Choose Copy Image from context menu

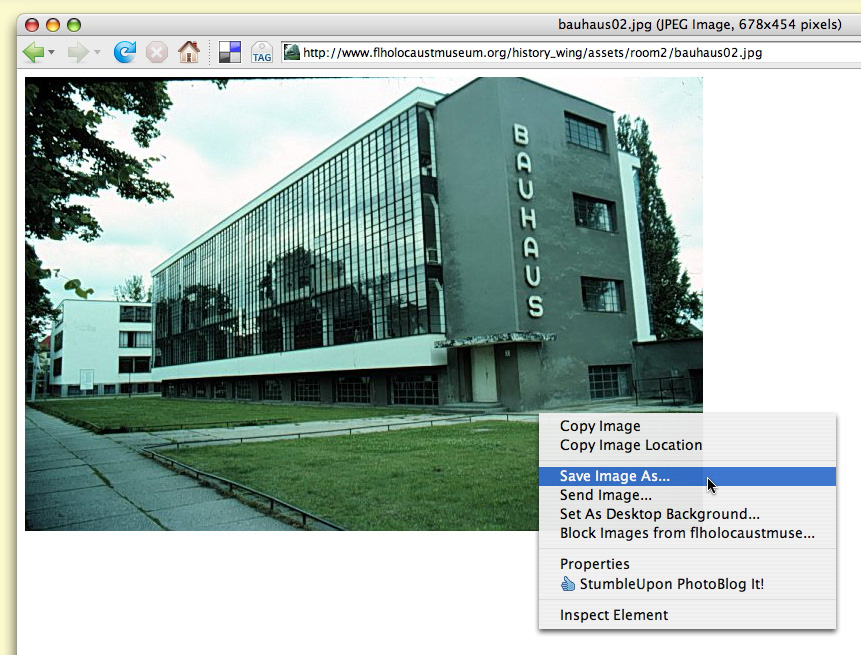(600, 426)
